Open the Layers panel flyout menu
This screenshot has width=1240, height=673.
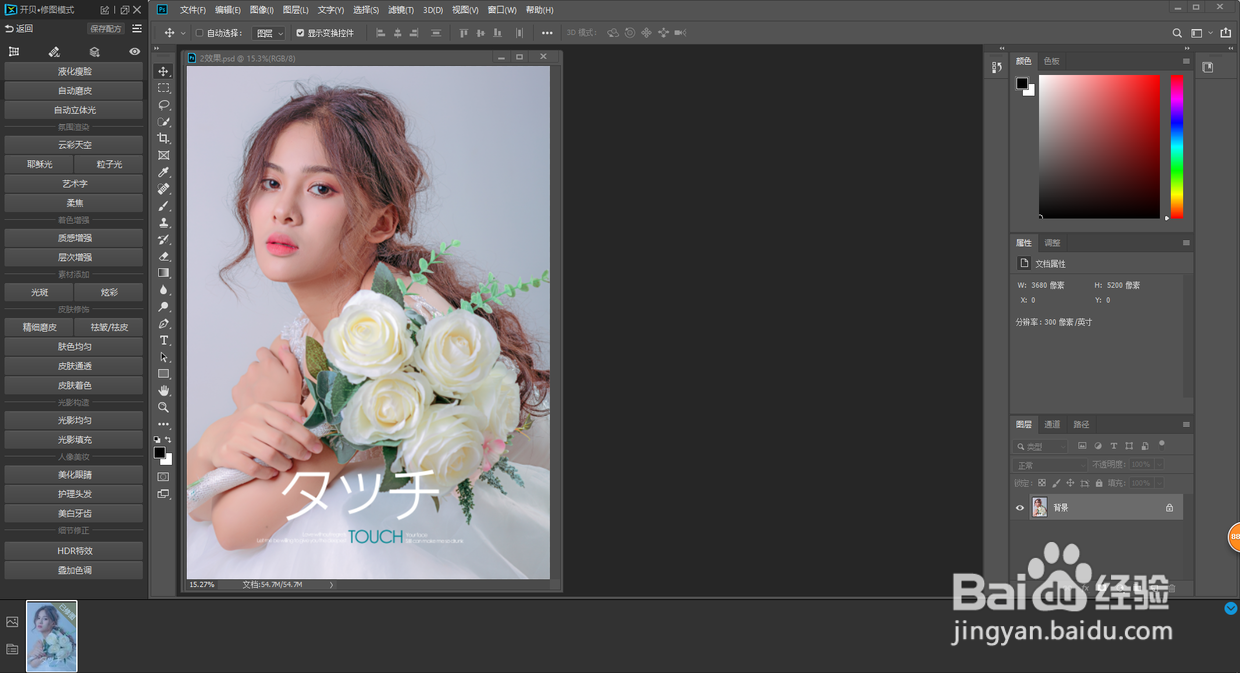click(x=1186, y=425)
